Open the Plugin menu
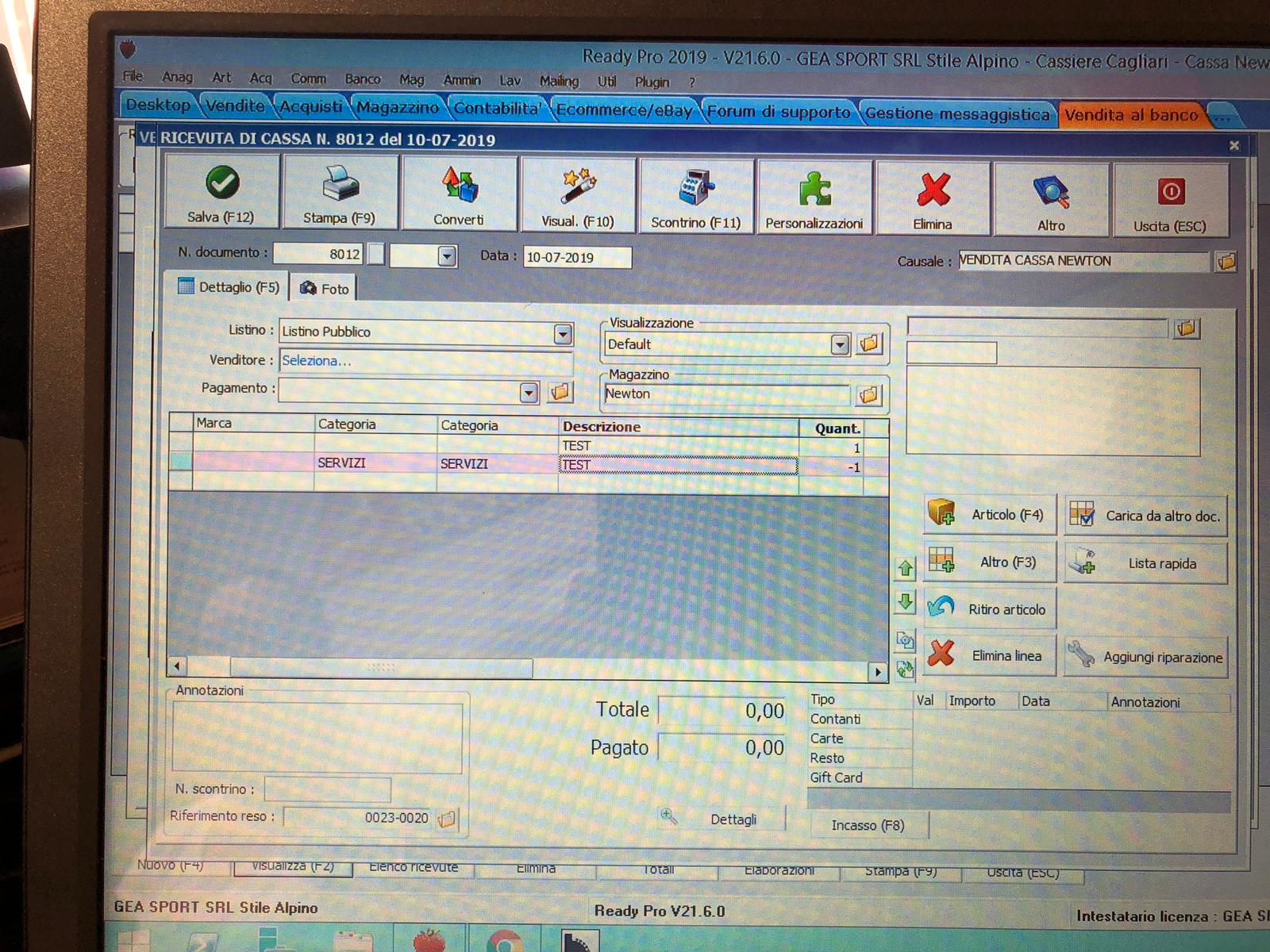Screen dimensions: 1270x952 tap(652, 82)
